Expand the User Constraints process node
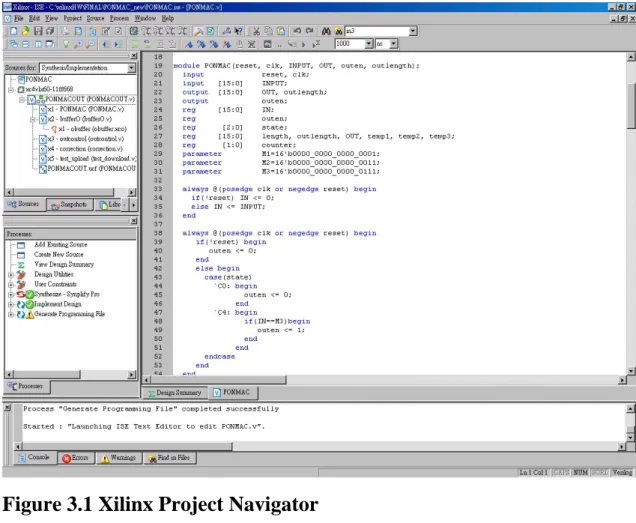The image size is (636, 523). coord(11,284)
